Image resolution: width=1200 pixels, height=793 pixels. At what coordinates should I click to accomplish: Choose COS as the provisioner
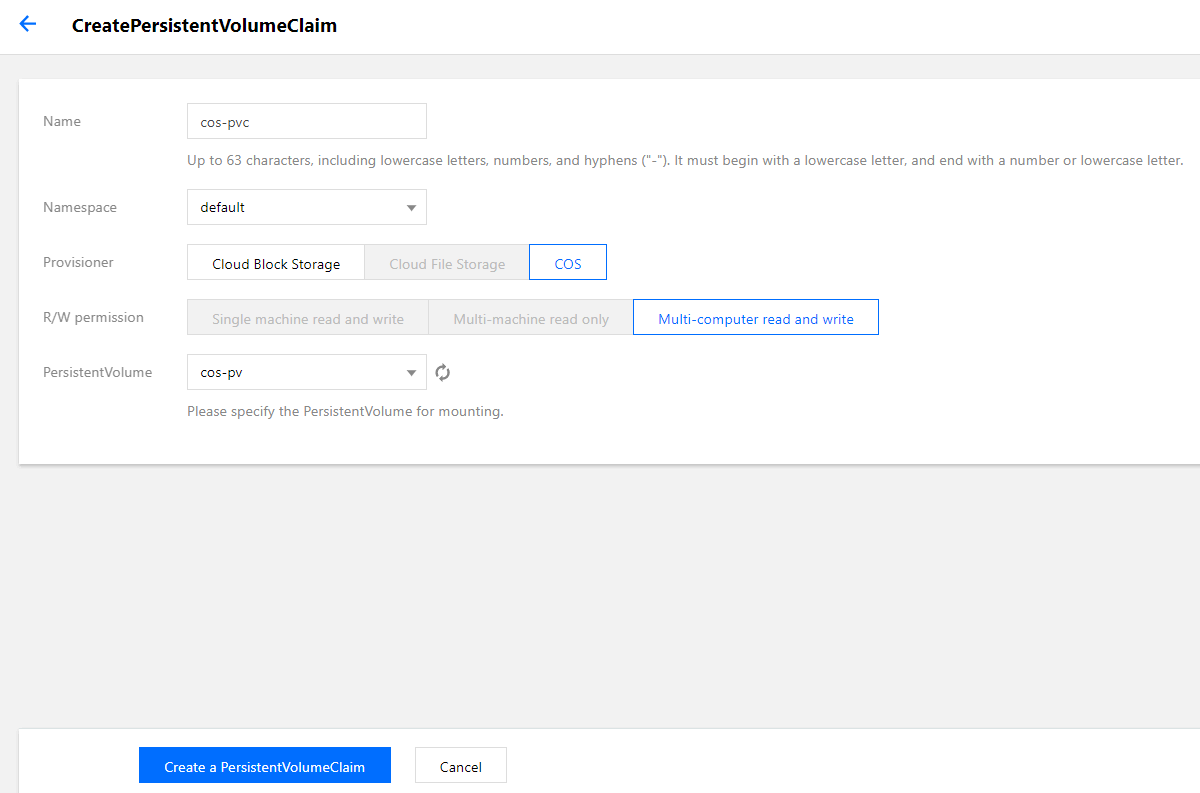click(568, 264)
